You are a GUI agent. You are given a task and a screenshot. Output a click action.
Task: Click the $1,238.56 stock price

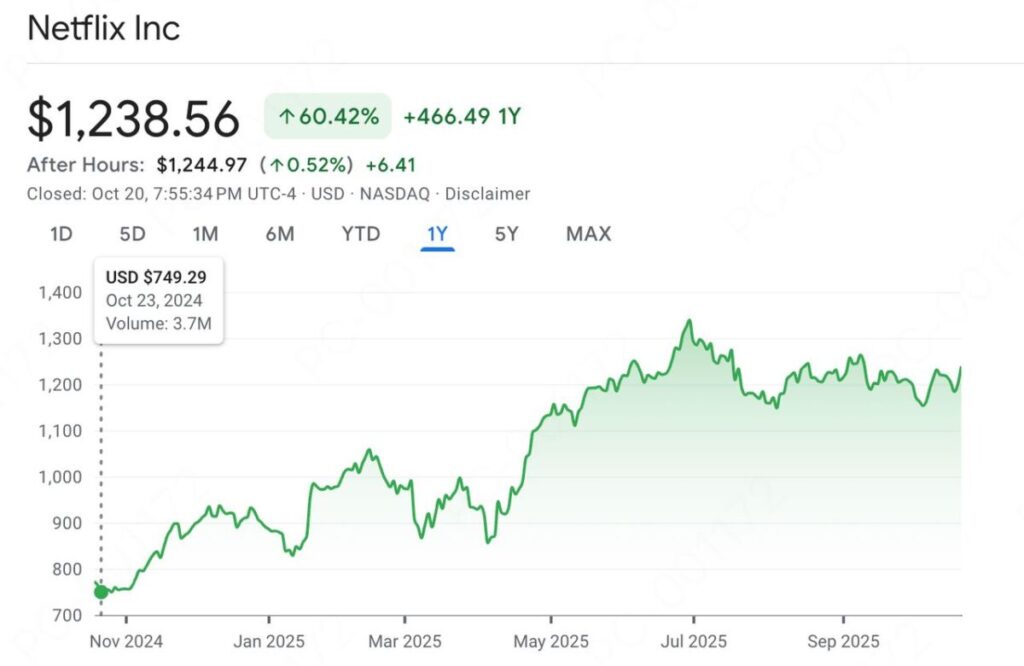tap(134, 119)
